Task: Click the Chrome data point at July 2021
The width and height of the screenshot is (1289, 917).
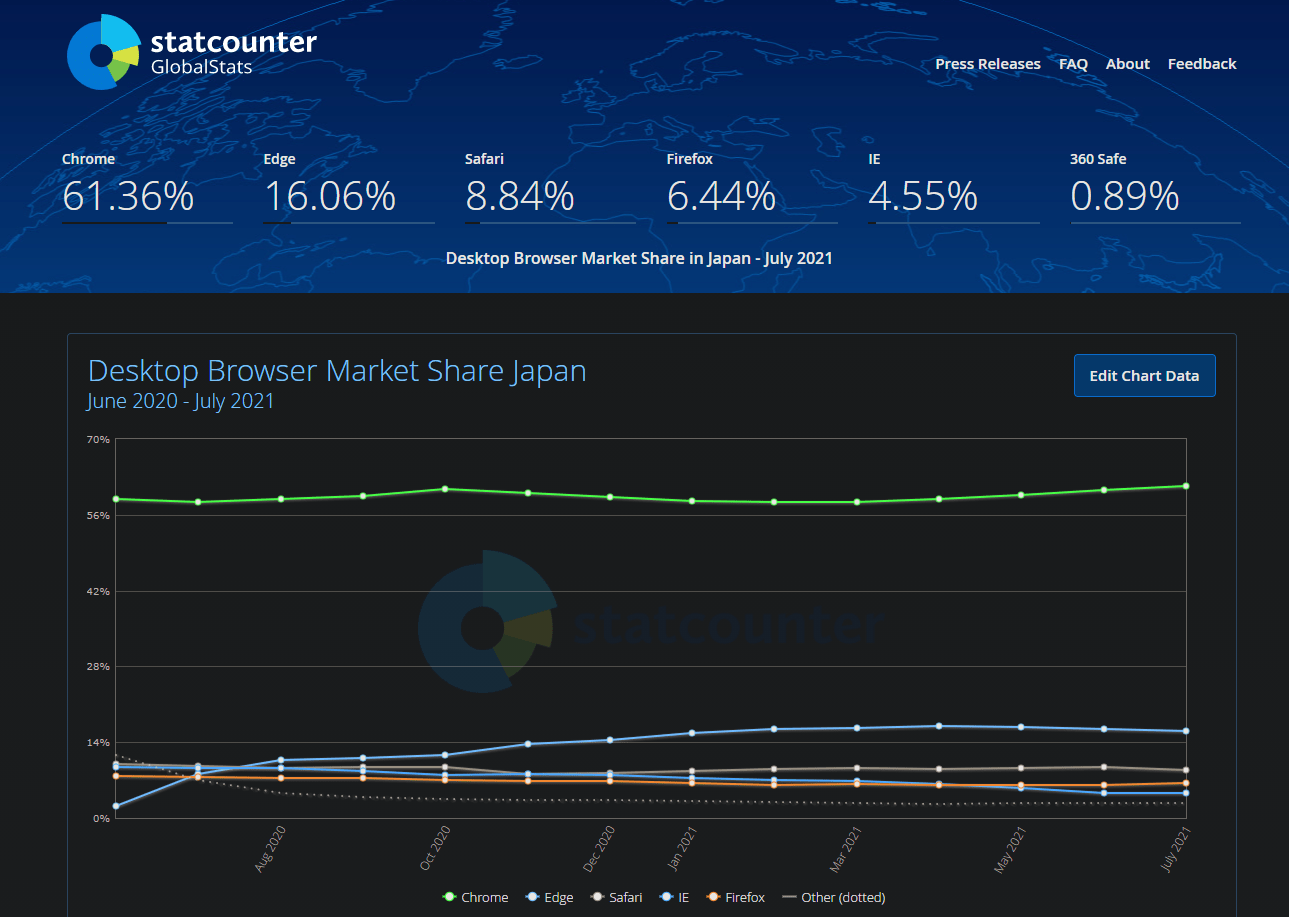Action: [1186, 486]
